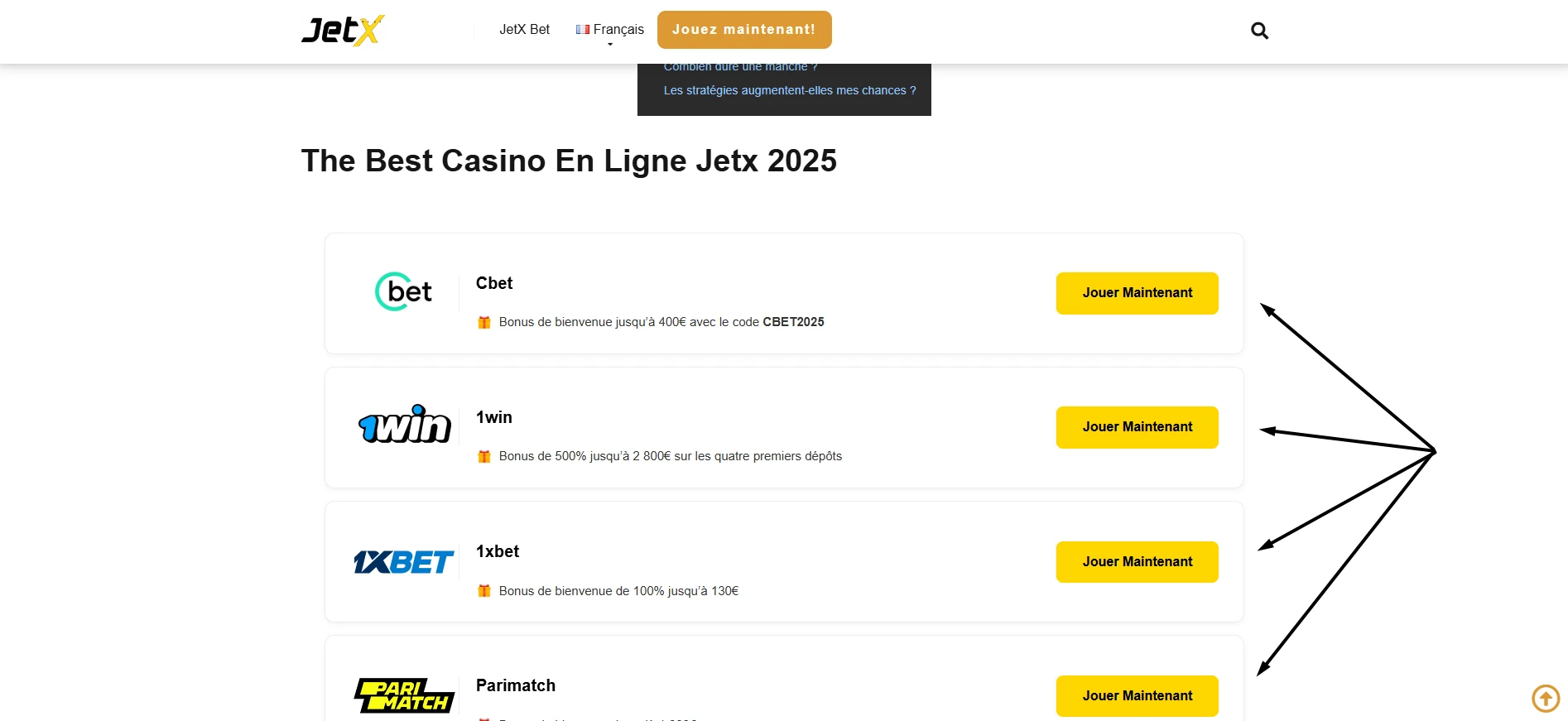Open 'Combien dure une manche ?' link
This screenshot has width=1568, height=721.
(x=740, y=66)
